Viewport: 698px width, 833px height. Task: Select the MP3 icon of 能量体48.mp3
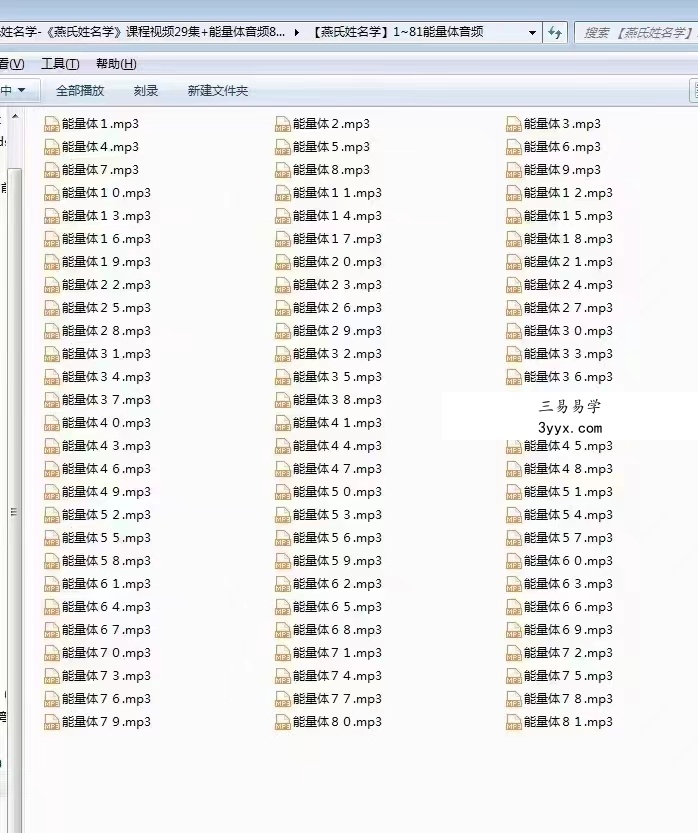tap(514, 470)
